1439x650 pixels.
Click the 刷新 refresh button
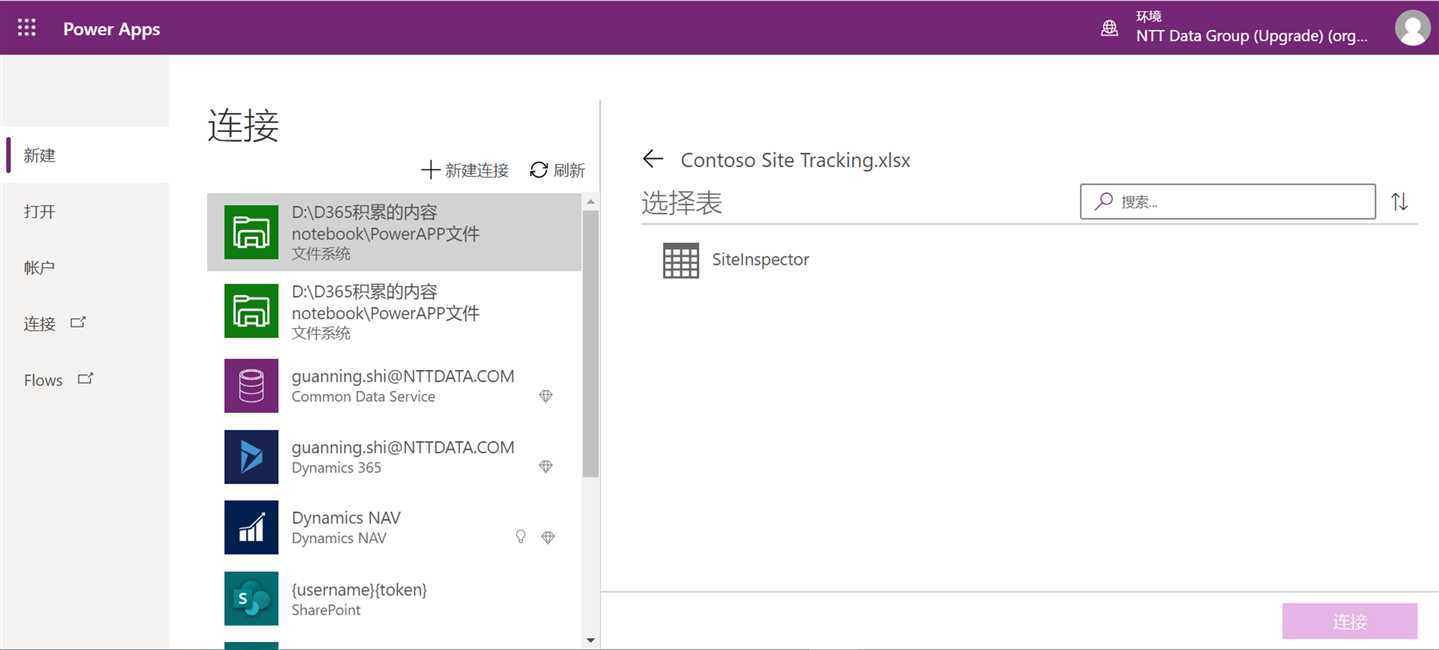(557, 170)
